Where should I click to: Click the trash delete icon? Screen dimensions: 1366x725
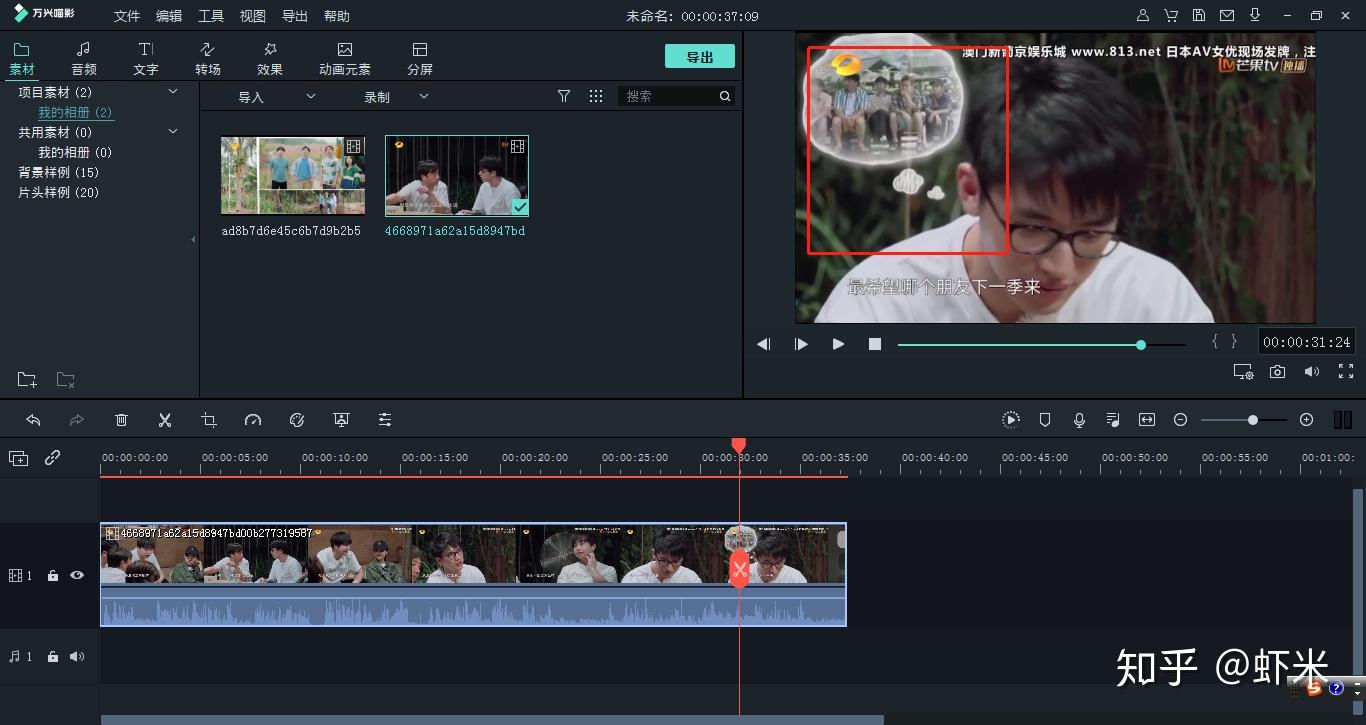point(121,420)
